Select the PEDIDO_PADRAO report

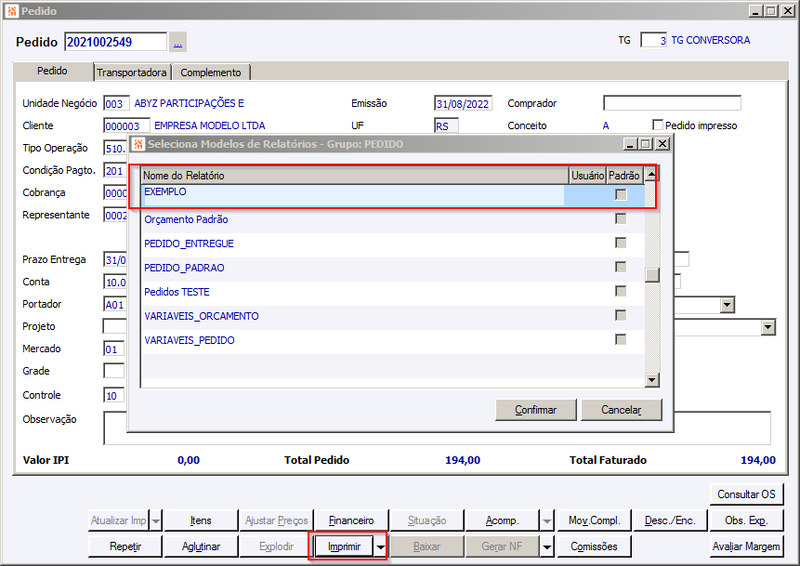pyautogui.click(x=393, y=267)
